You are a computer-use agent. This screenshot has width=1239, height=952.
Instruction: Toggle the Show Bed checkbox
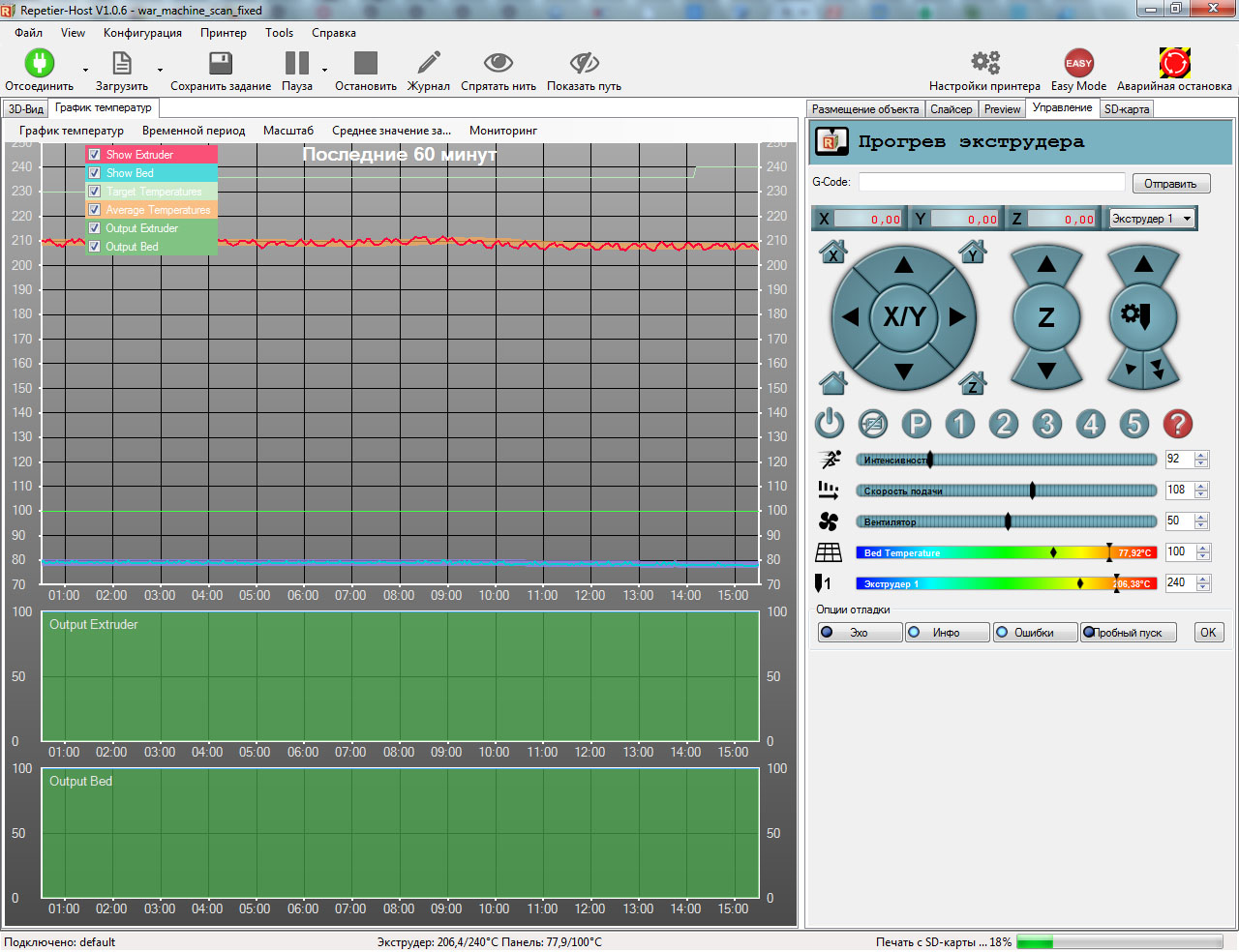95,173
